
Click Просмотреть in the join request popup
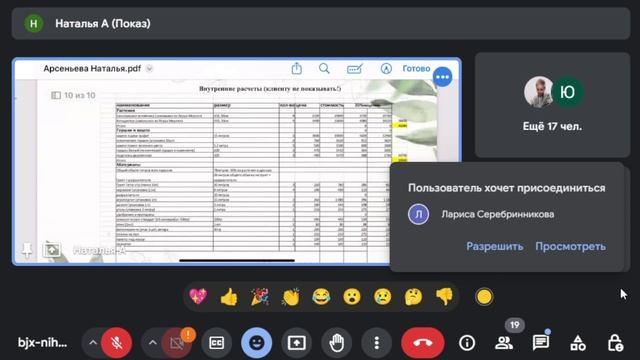pos(571,247)
